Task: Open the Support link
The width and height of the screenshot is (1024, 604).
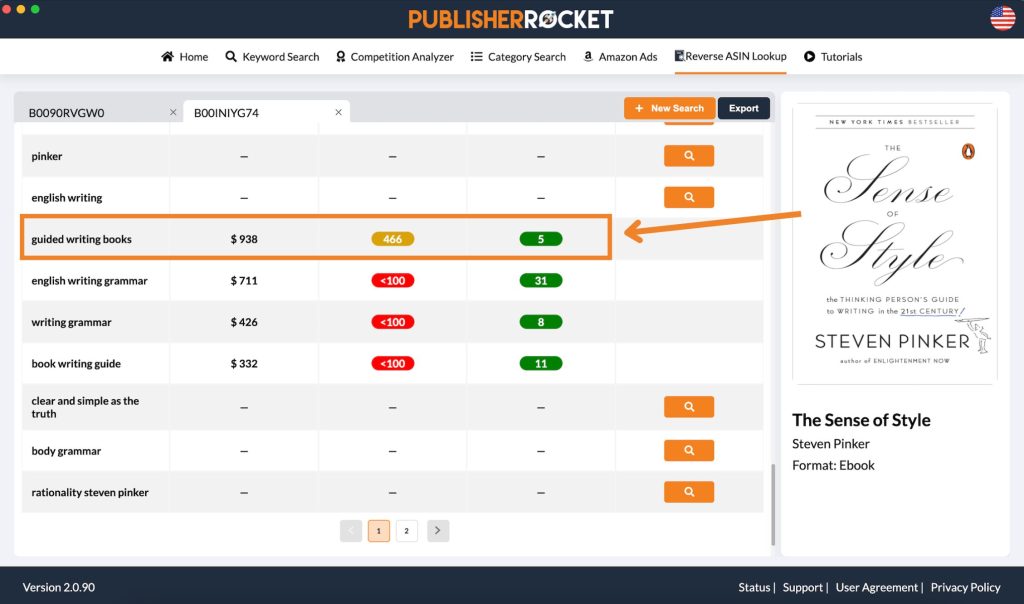Action: (x=803, y=587)
